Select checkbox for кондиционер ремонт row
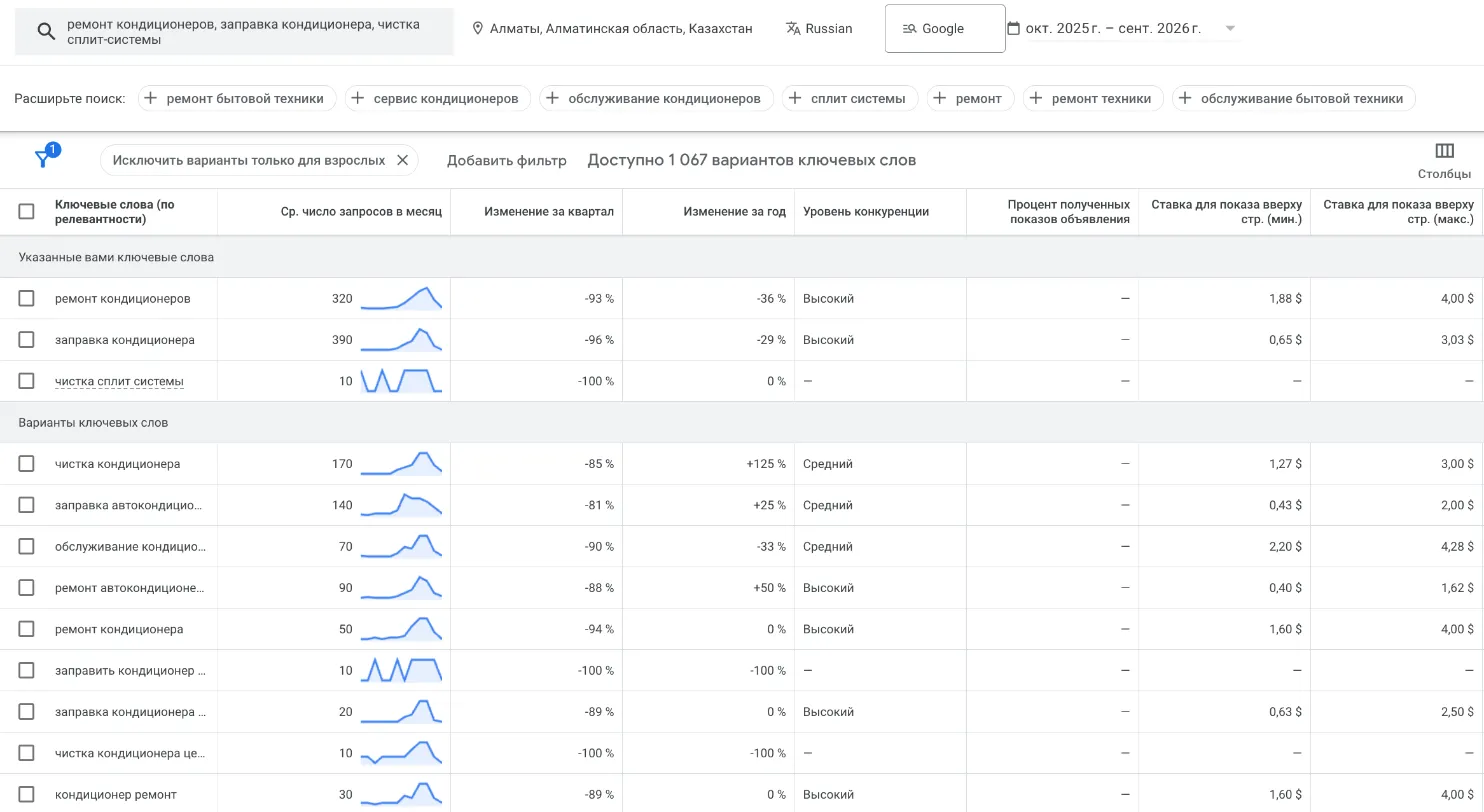 (x=27, y=795)
